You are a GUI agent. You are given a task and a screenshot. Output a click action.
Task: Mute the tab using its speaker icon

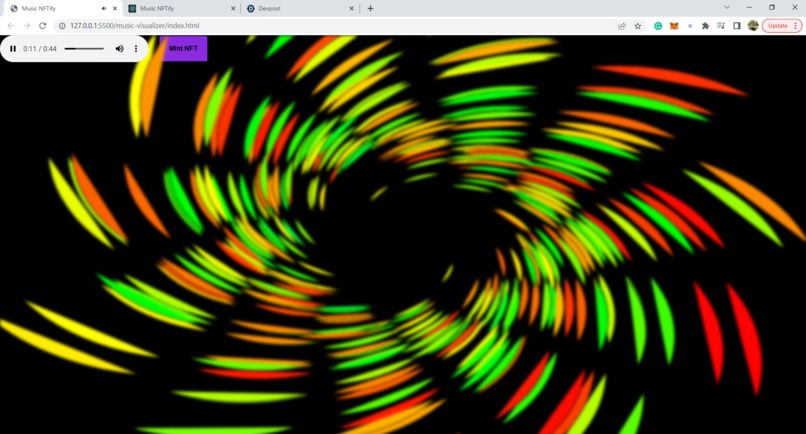tap(104, 8)
